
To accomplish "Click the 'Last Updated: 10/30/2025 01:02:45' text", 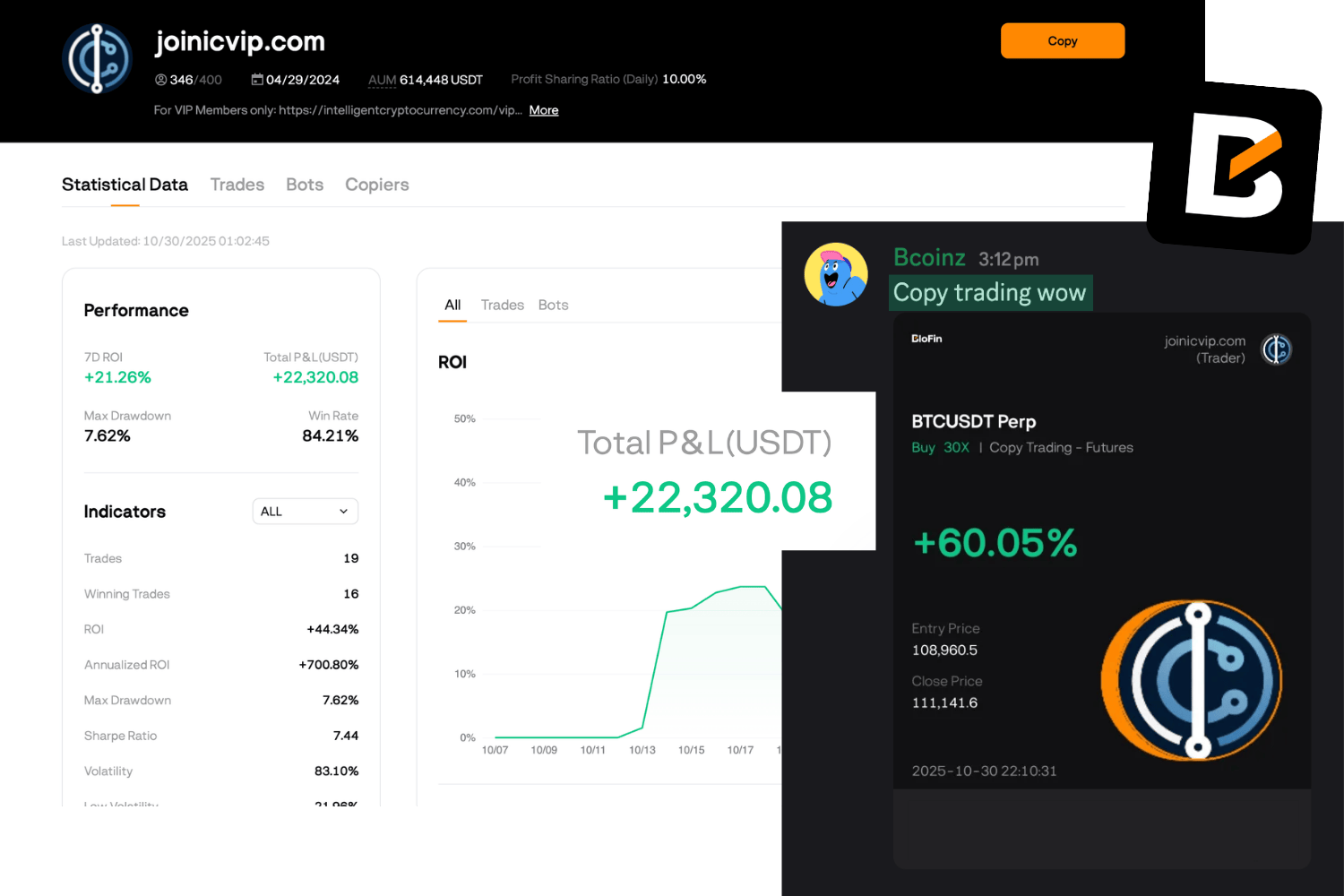I will (166, 241).
